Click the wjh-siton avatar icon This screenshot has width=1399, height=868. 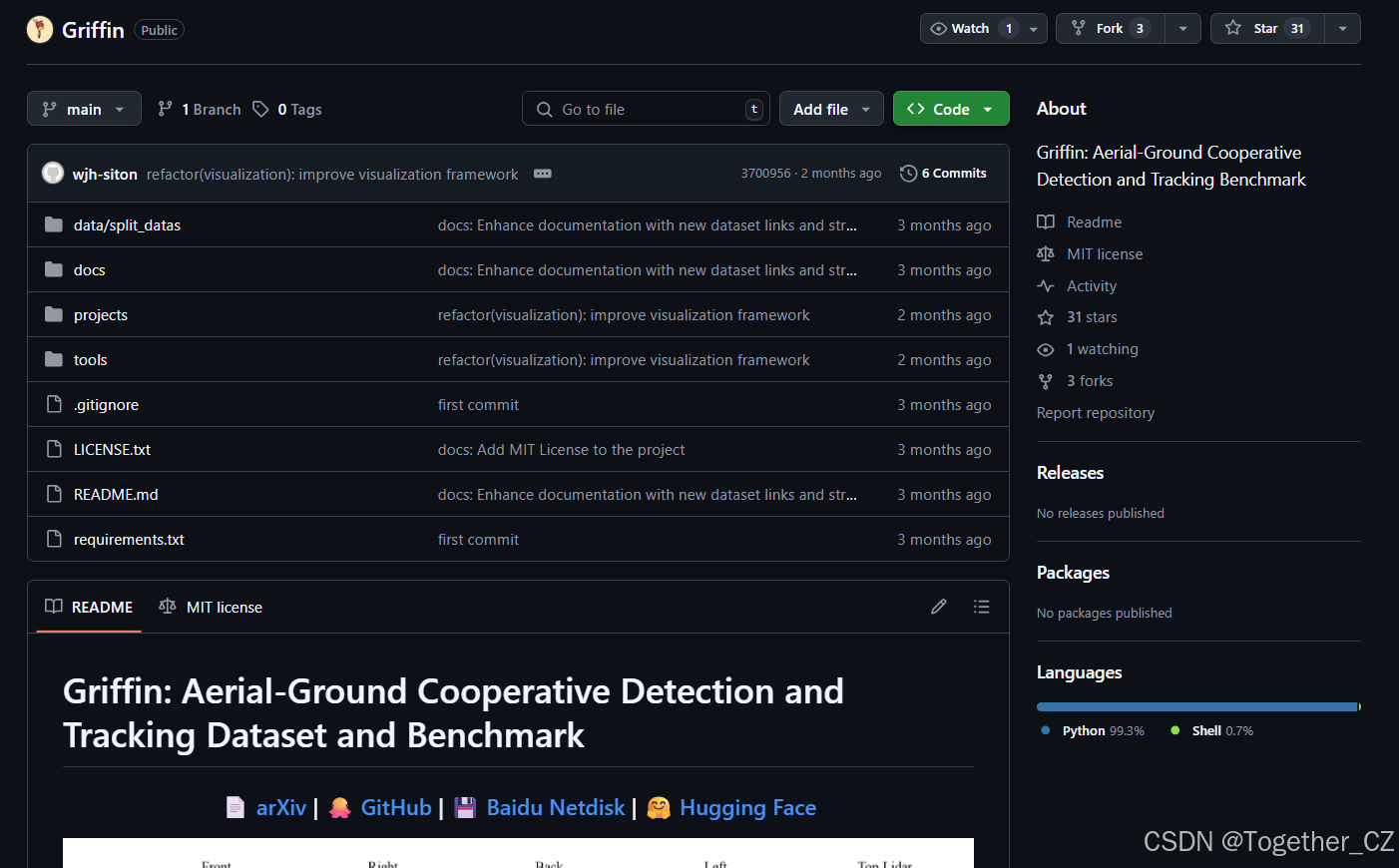(52, 173)
